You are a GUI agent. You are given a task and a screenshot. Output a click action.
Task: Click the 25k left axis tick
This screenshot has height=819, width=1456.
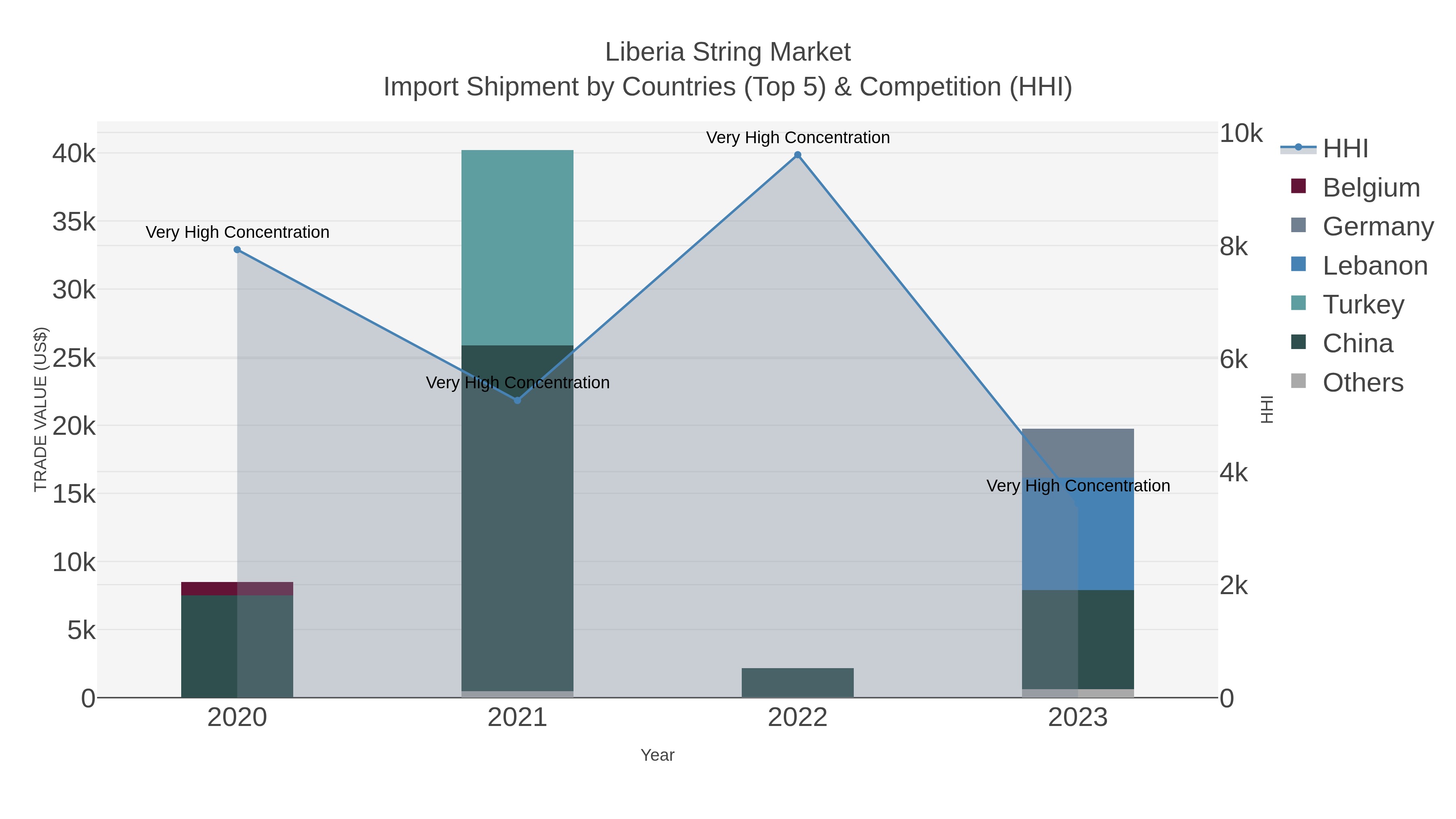74,358
